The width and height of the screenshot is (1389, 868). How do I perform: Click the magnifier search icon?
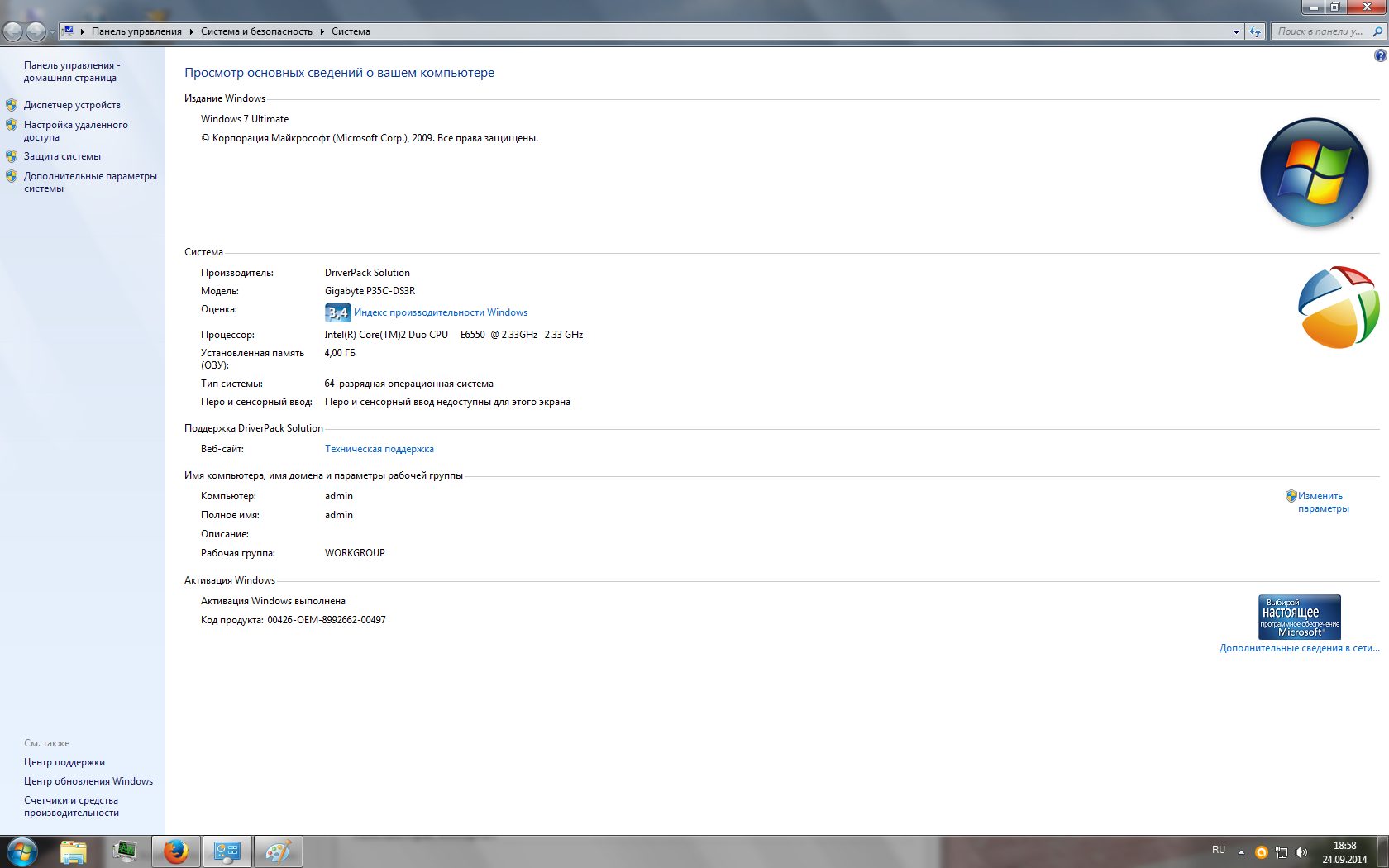1377,31
